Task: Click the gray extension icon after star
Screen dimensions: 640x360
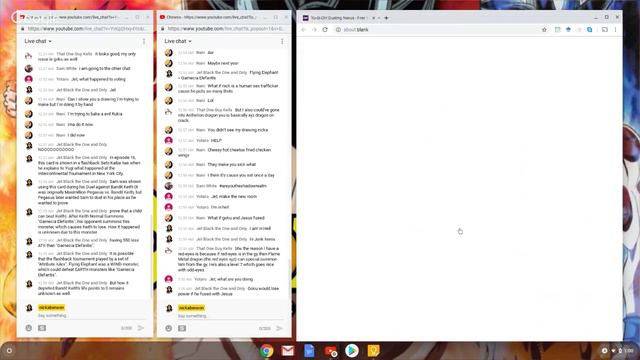Action: (x=557, y=29)
